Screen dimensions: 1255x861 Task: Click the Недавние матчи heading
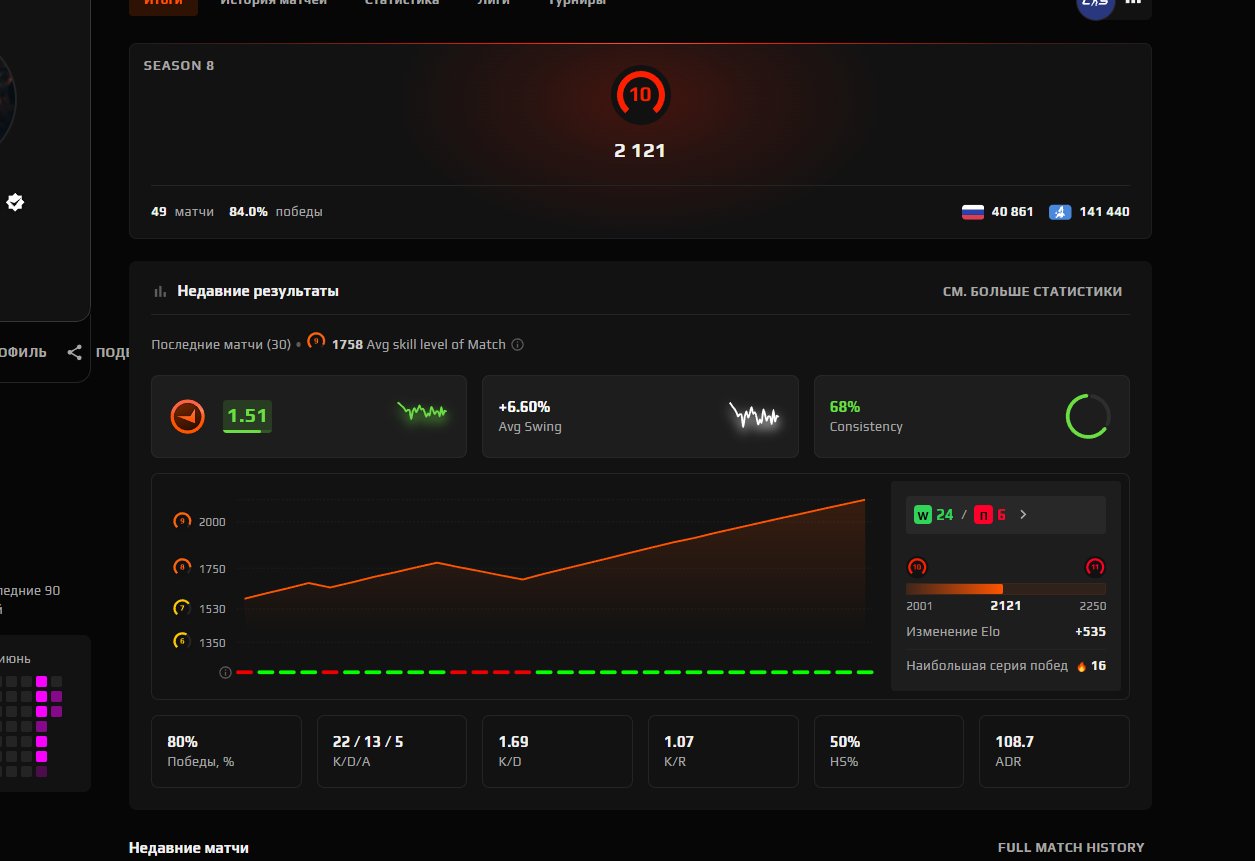[x=189, y=848]
